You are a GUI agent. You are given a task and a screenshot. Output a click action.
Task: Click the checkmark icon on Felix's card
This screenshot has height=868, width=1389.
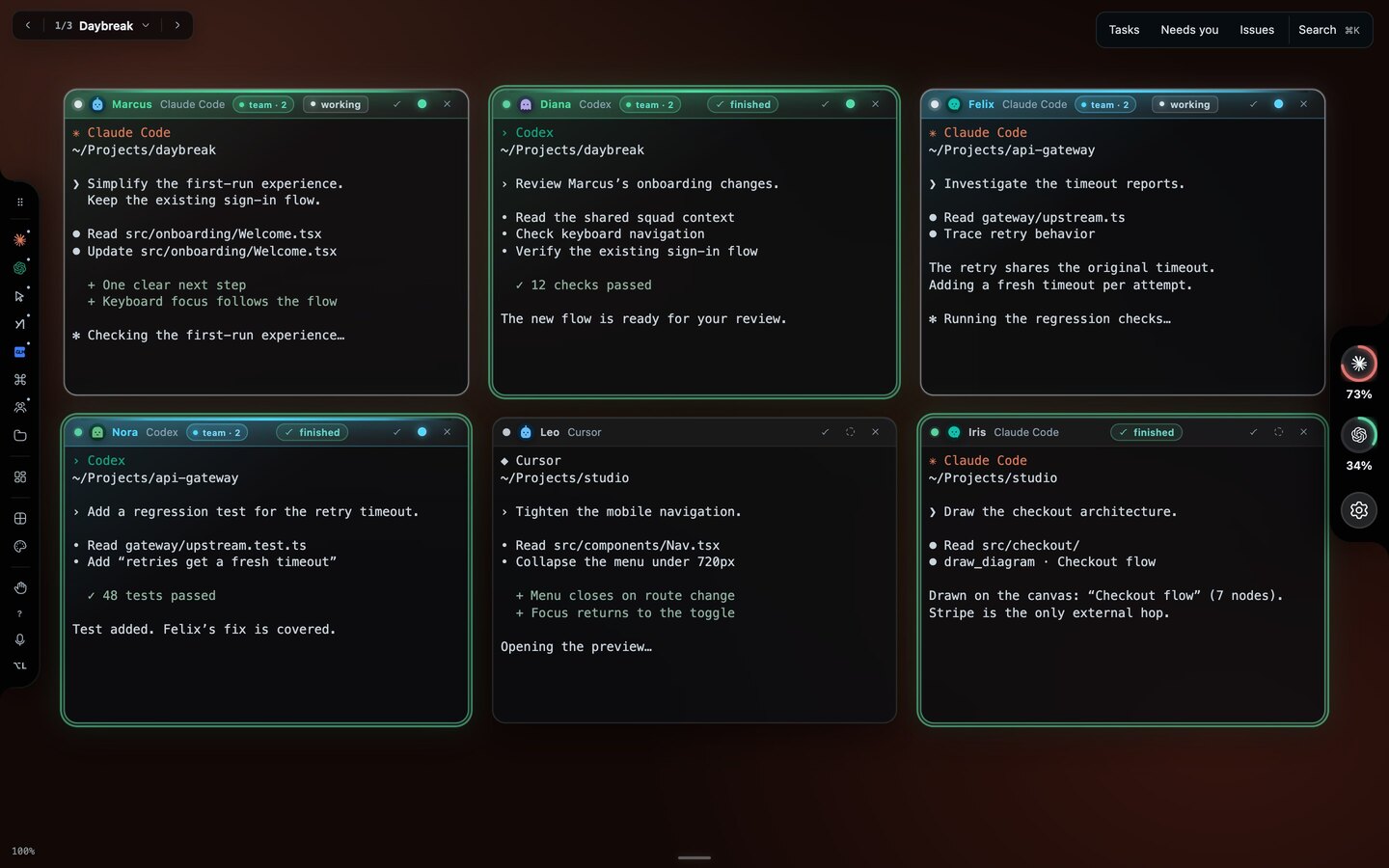(1253, 104)
